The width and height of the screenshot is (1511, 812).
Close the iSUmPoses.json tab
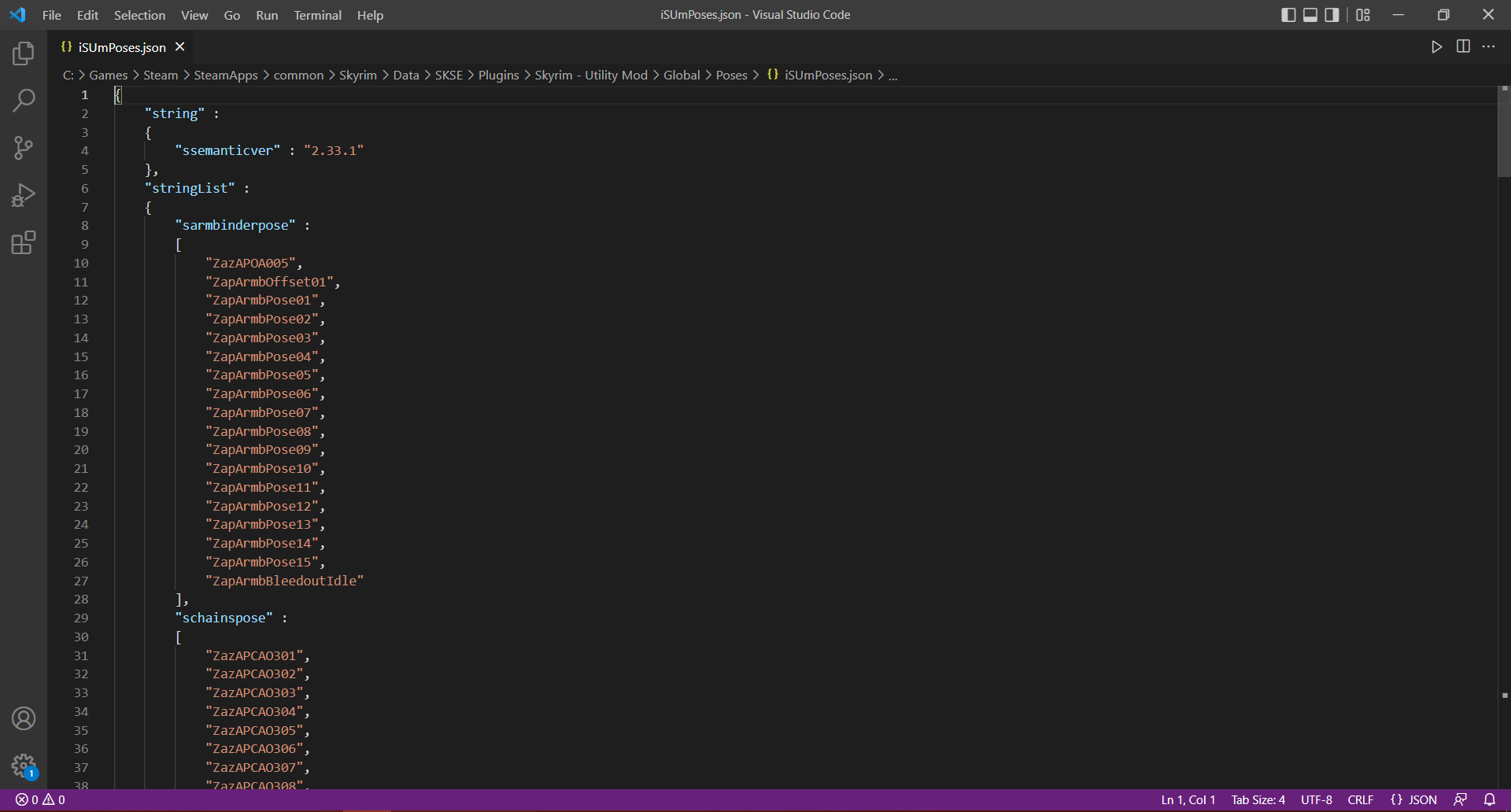[x=180, y=47]
